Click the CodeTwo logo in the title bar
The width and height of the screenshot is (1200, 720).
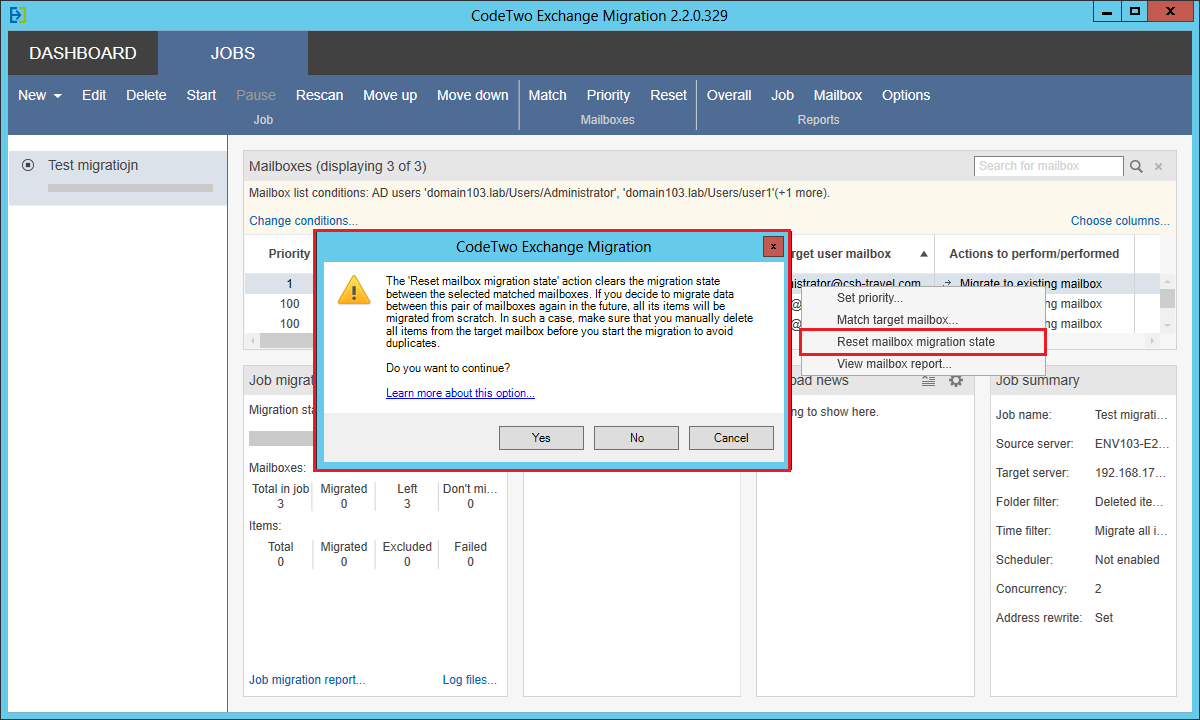[16, 15]
